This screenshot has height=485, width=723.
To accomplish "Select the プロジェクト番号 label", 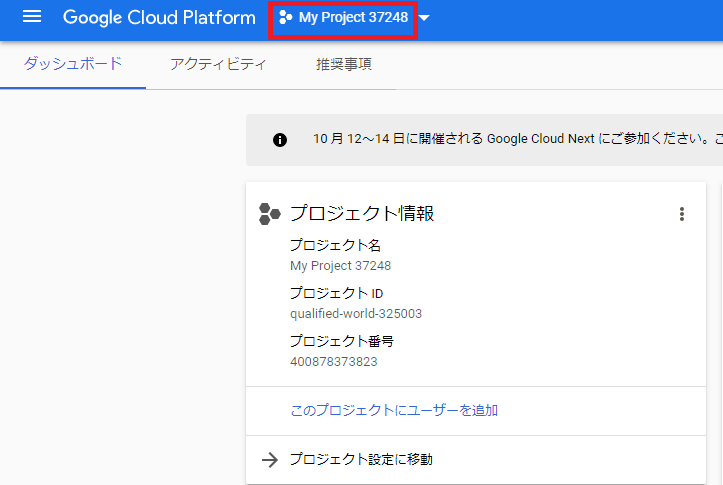I will coord(342,341).
